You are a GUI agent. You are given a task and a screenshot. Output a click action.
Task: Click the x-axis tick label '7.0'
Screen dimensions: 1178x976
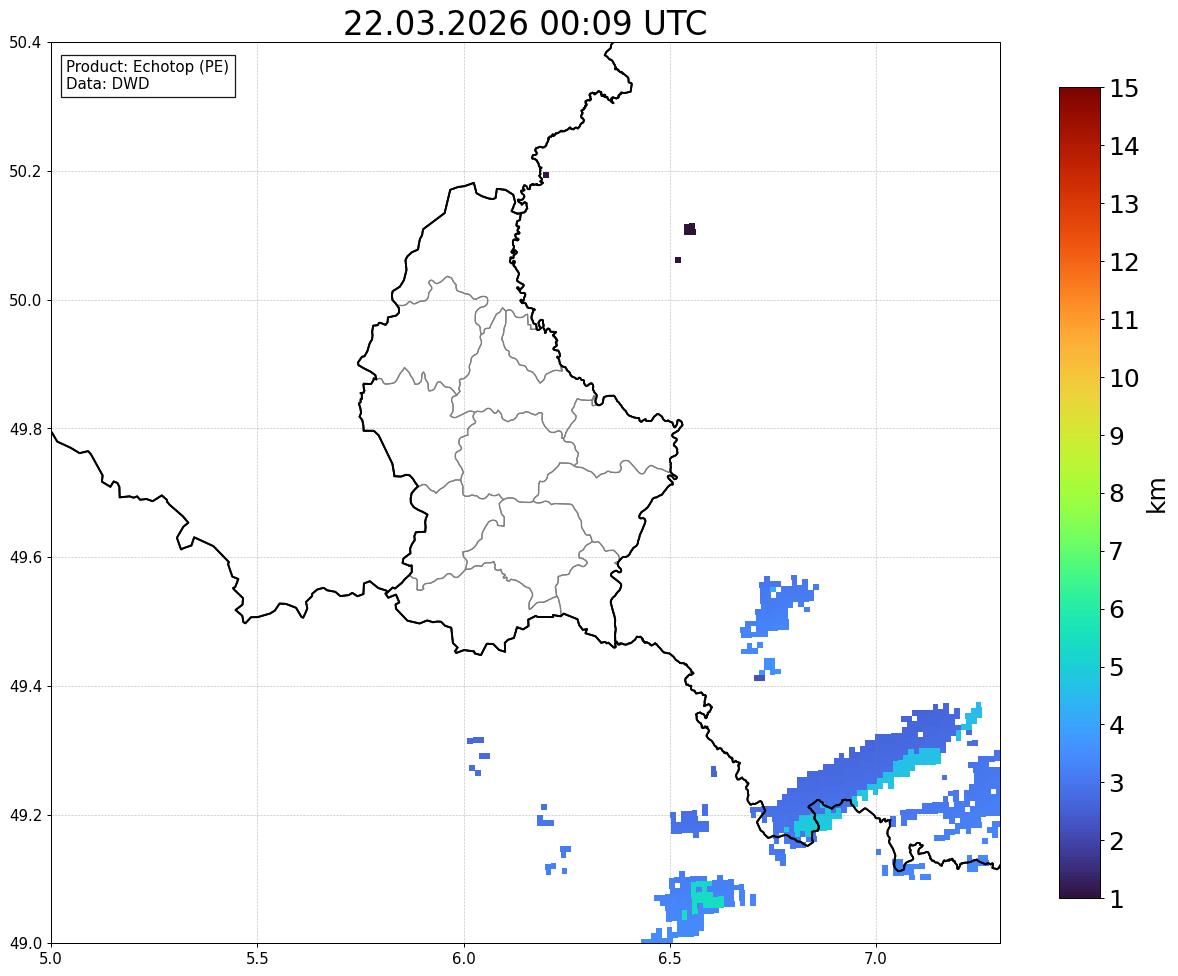(x=876, y=959)
